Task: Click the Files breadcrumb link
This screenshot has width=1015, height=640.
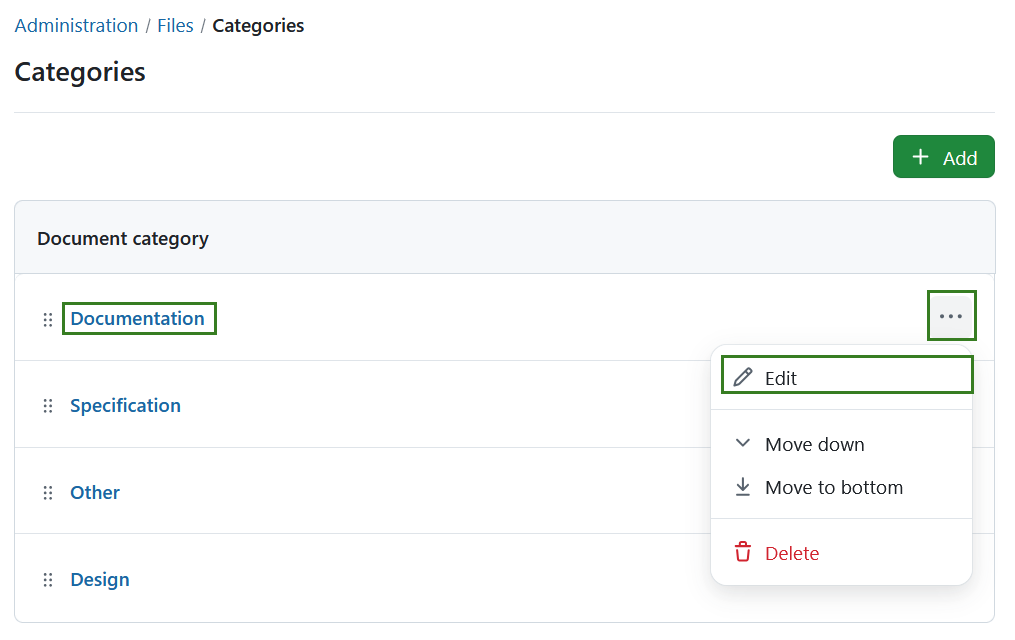Action: [175, 25]
